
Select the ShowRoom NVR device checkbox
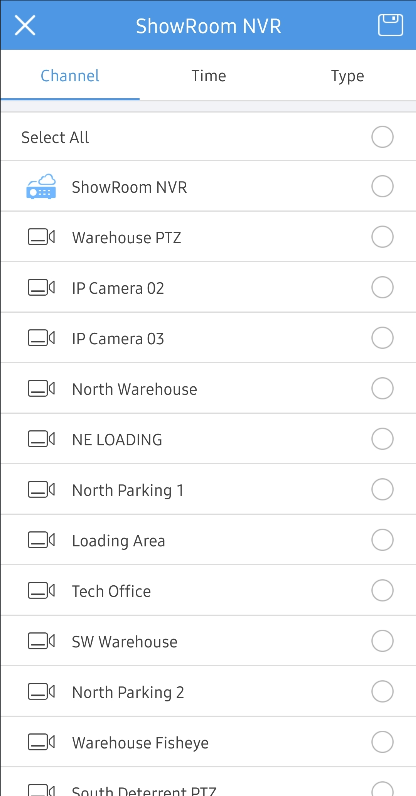[382, 186]
